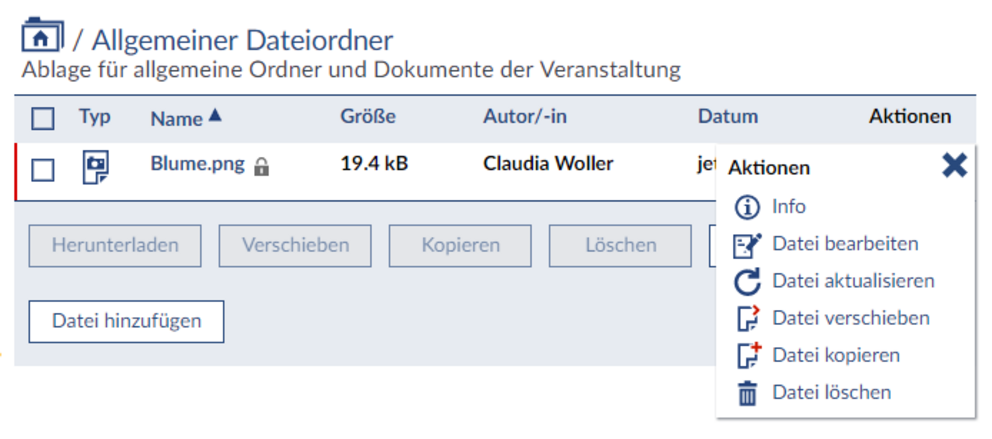
Task: Open the Blume.png file link
Action: click(197, 164)
